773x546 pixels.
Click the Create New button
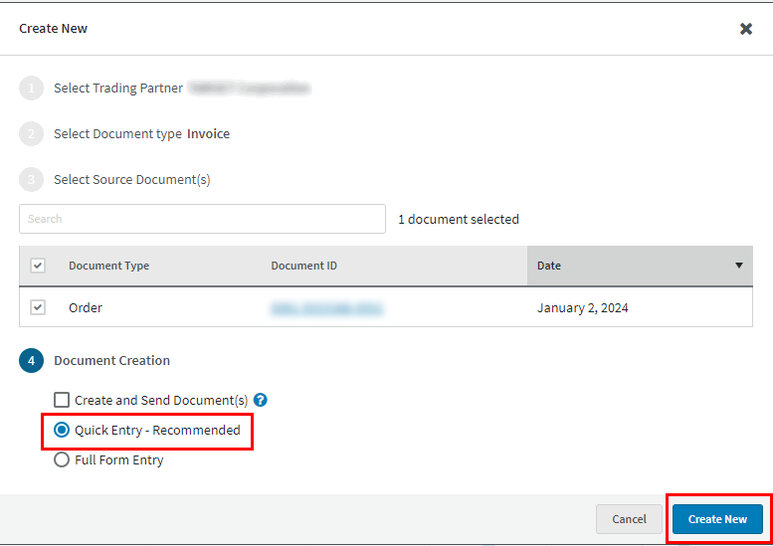click(717, 519)
